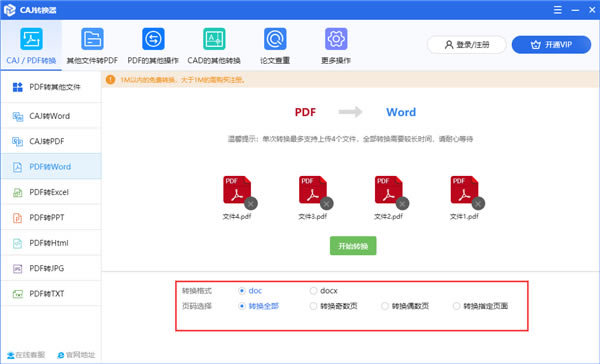The height and width of the screenshot is (364, 600).
Task: Select the doc format radio button
Action: tap(241, 291)
